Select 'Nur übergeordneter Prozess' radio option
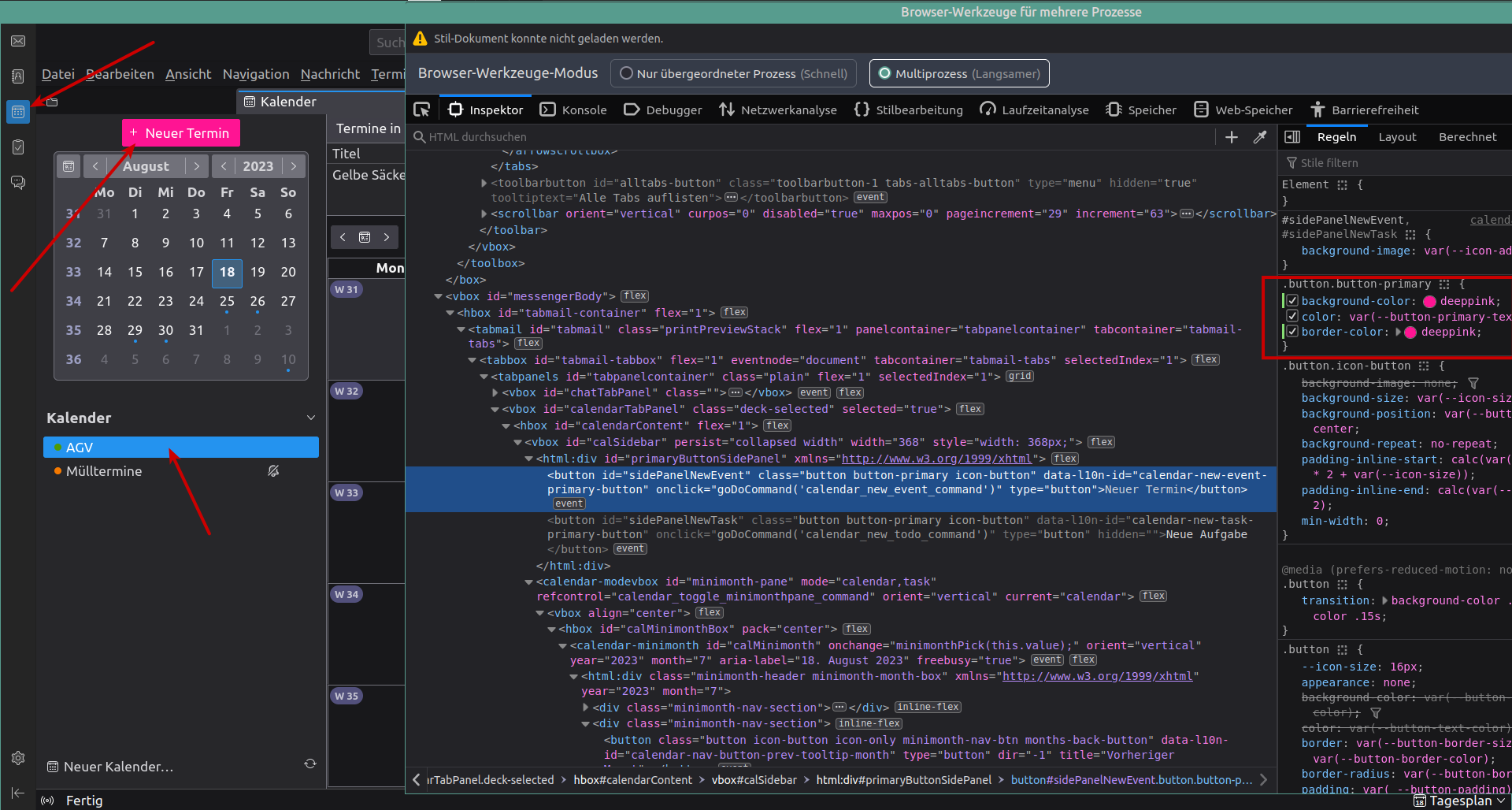This screenshot has height=810, width=1512. (x=627, y=73)
